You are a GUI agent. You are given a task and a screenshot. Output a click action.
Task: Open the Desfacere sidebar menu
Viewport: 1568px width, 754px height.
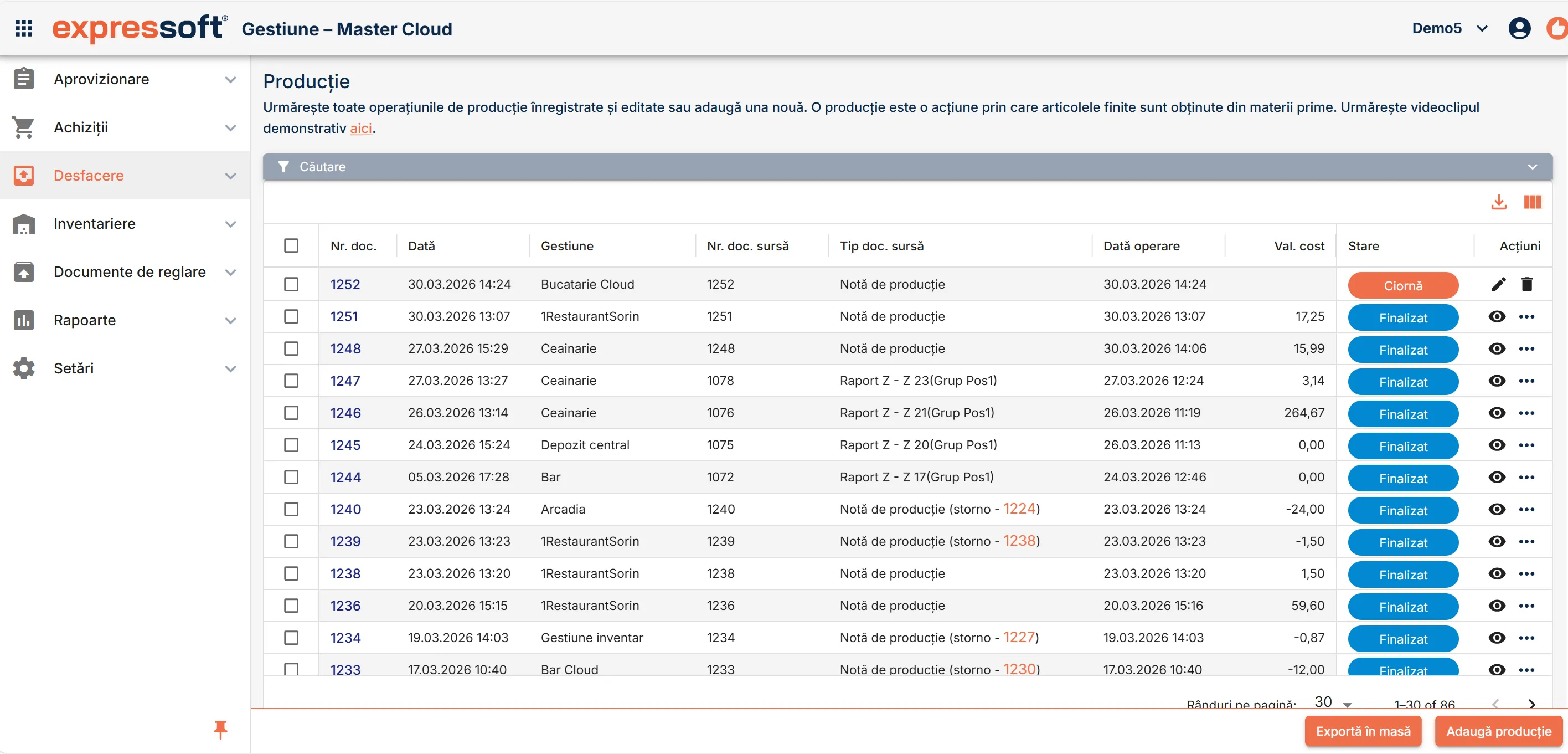[x=125, y=176]
